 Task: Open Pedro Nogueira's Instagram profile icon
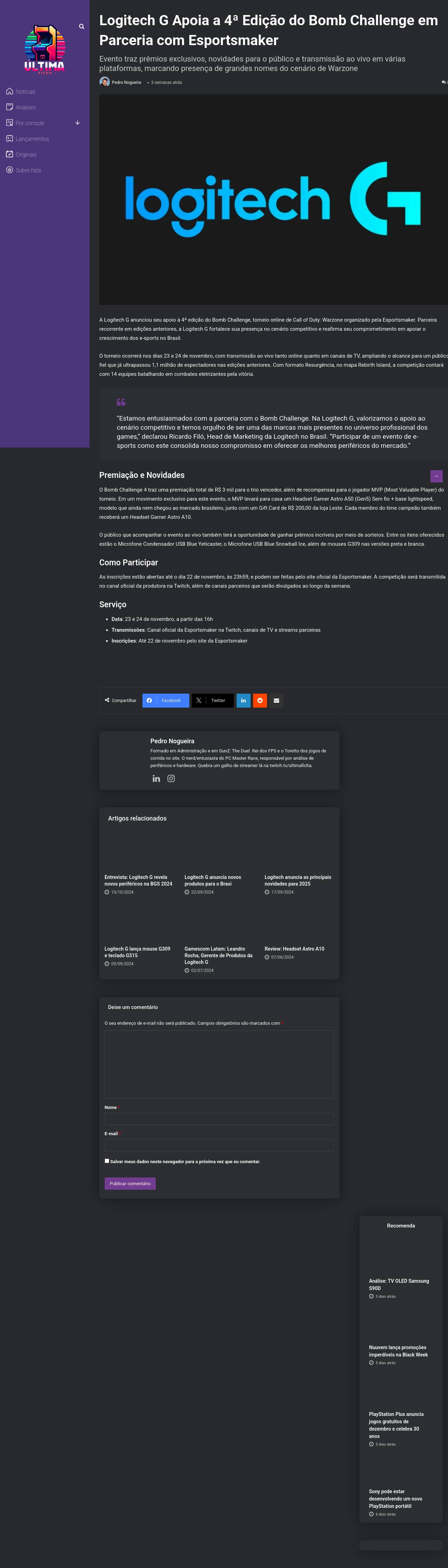pos(171,779)
